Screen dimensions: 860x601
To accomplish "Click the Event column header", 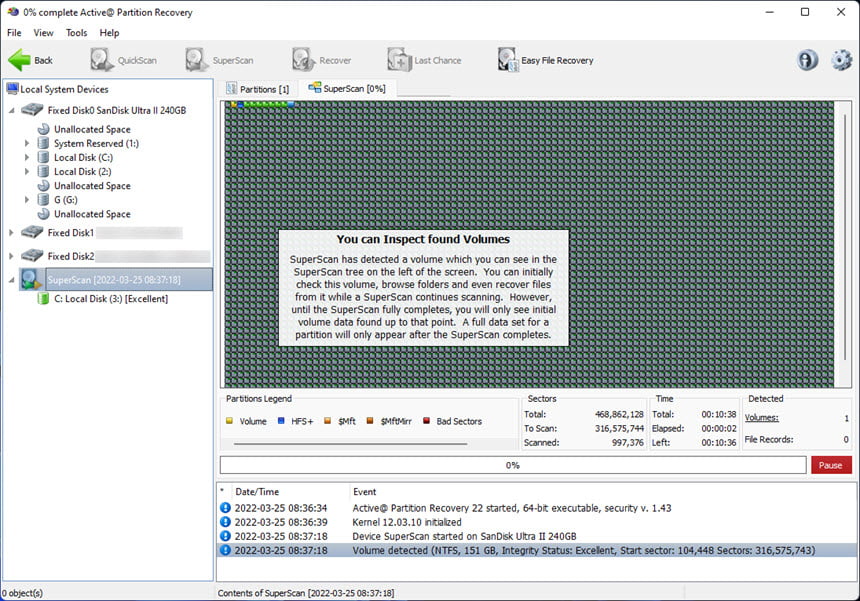I will click(365, 492).
